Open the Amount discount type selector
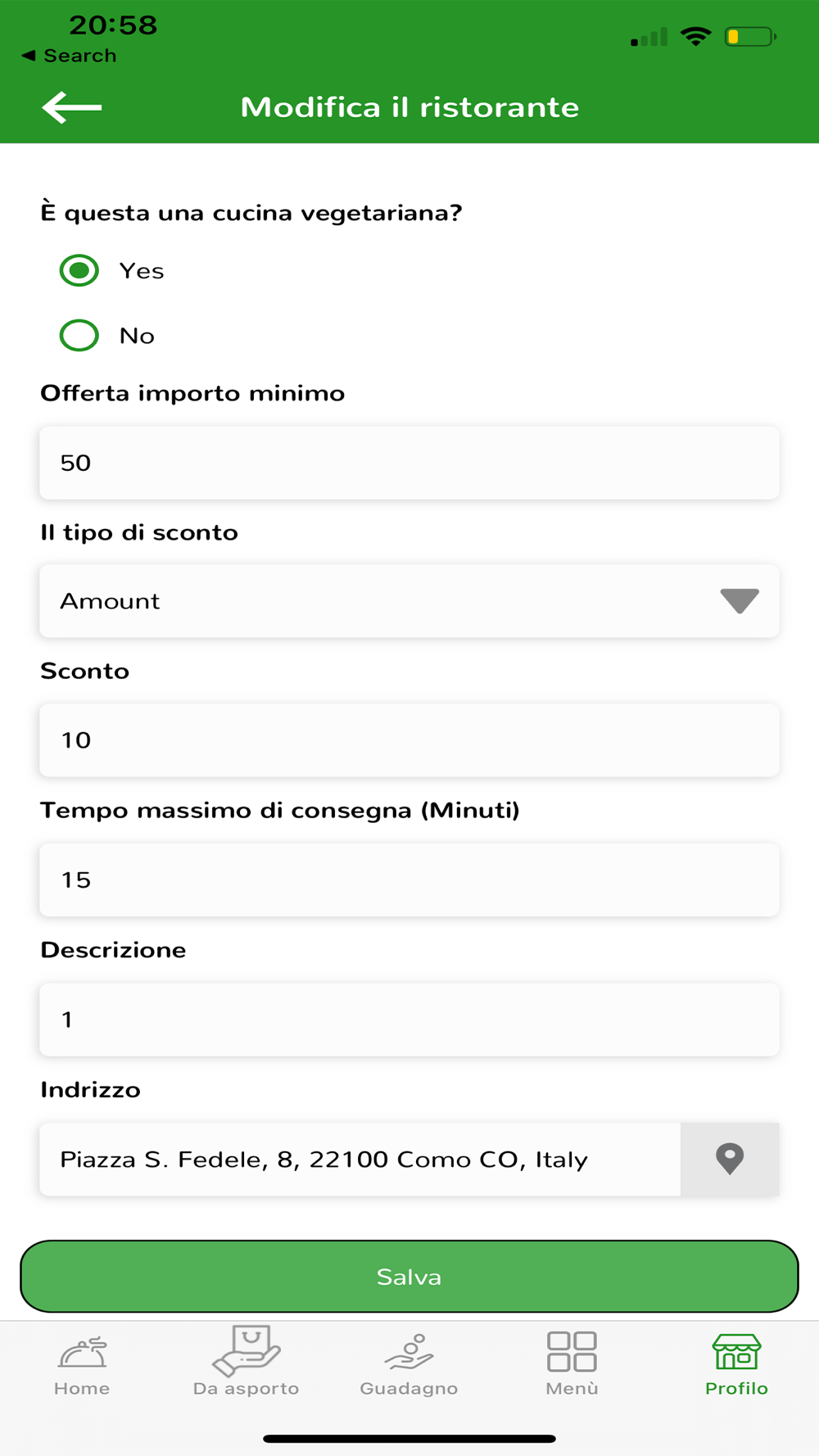The height and width of the screenshot is (1456, 819). pyautogui.click(x=409, y=601)
